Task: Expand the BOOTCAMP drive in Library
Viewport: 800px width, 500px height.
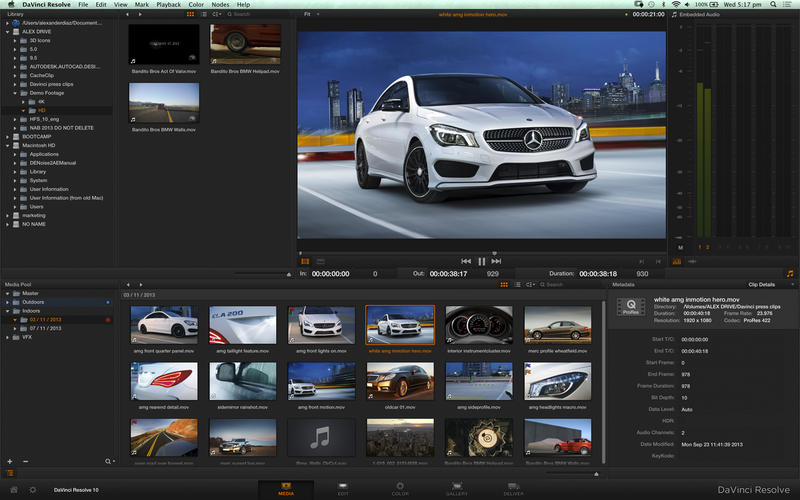Action: click(x=9, y=136)
